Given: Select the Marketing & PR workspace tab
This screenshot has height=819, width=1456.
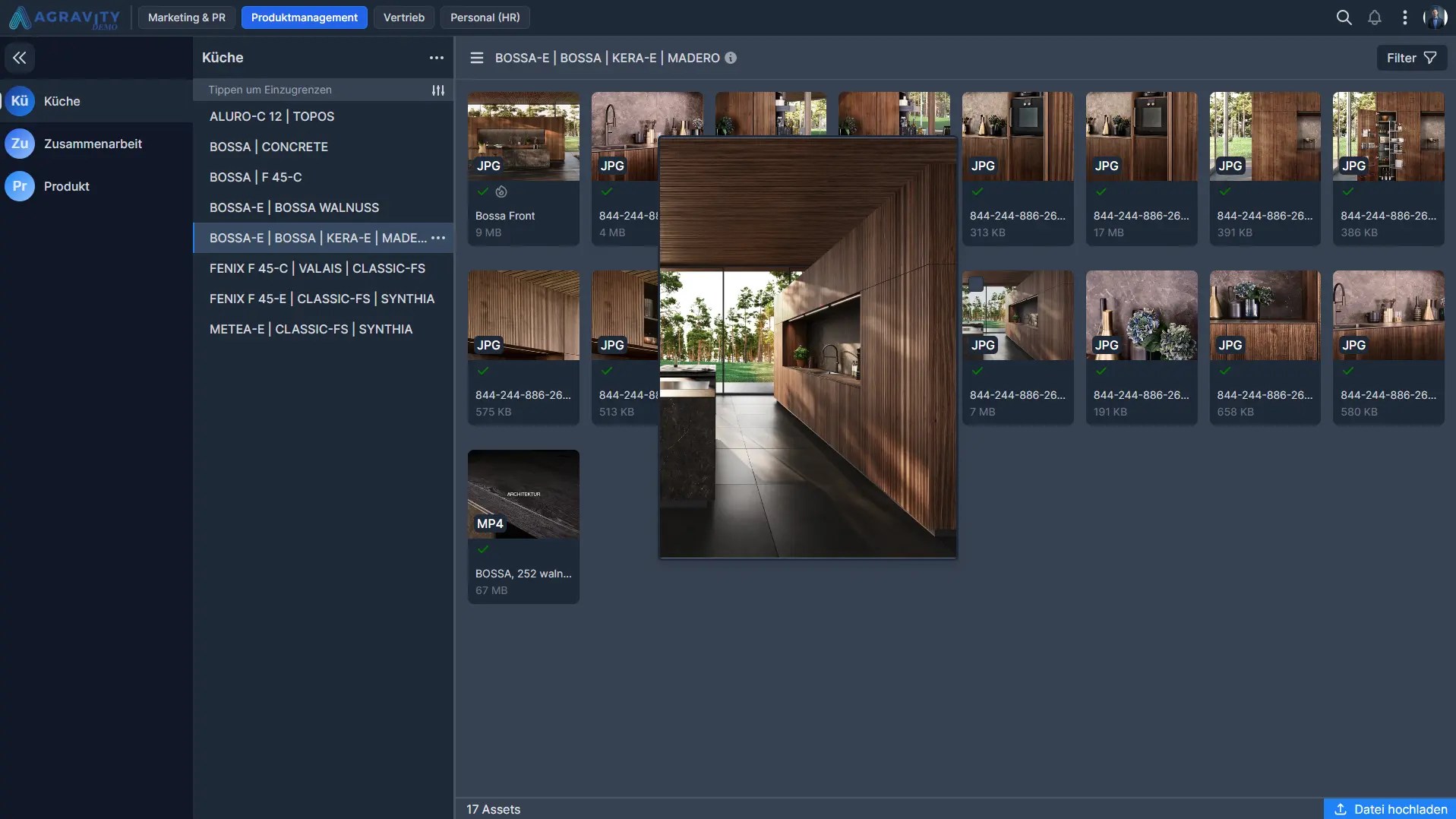Looking at the screenshot, I should [186, 17].
